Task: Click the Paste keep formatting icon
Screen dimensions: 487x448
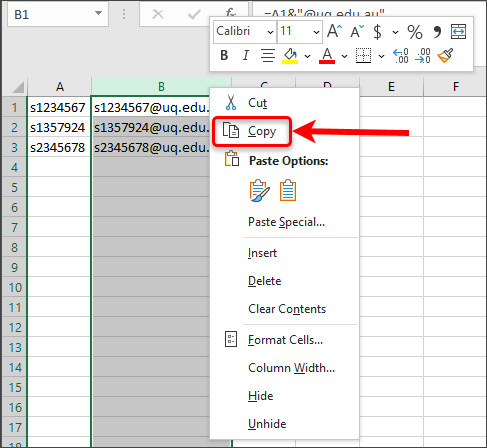Action: [x=259, y=191]
